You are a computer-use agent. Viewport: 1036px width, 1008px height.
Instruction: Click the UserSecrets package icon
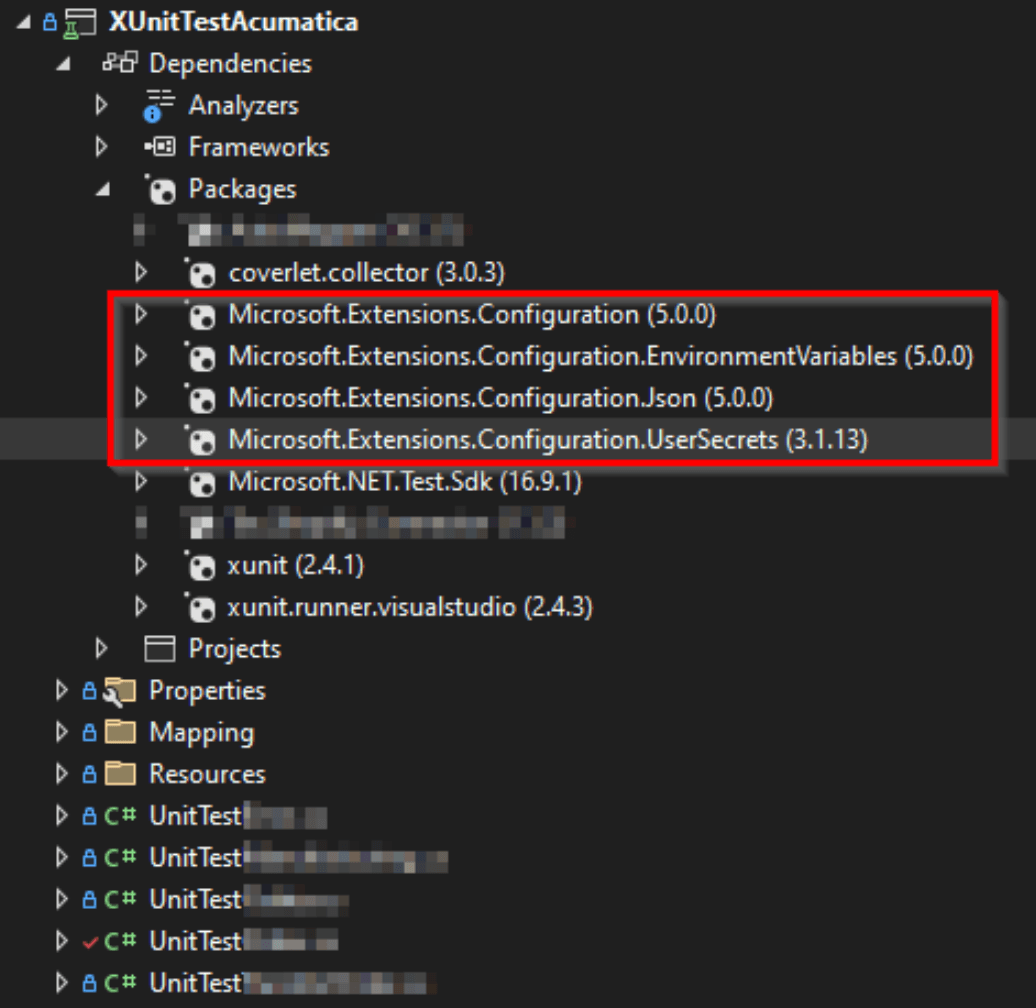tap(200, 441)
